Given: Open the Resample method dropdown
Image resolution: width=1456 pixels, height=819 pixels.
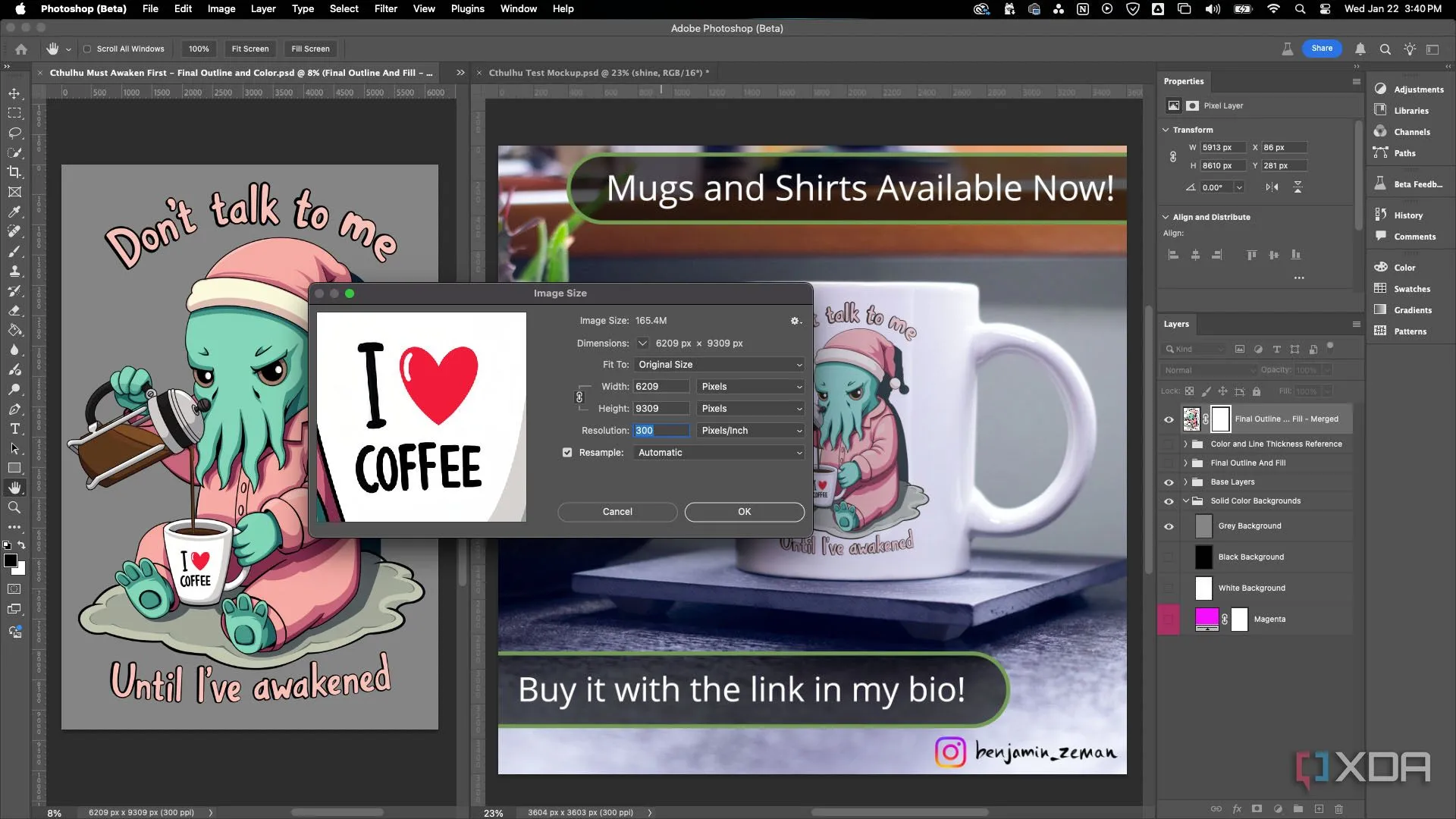Looking at the screenshot, I should 719,453.
